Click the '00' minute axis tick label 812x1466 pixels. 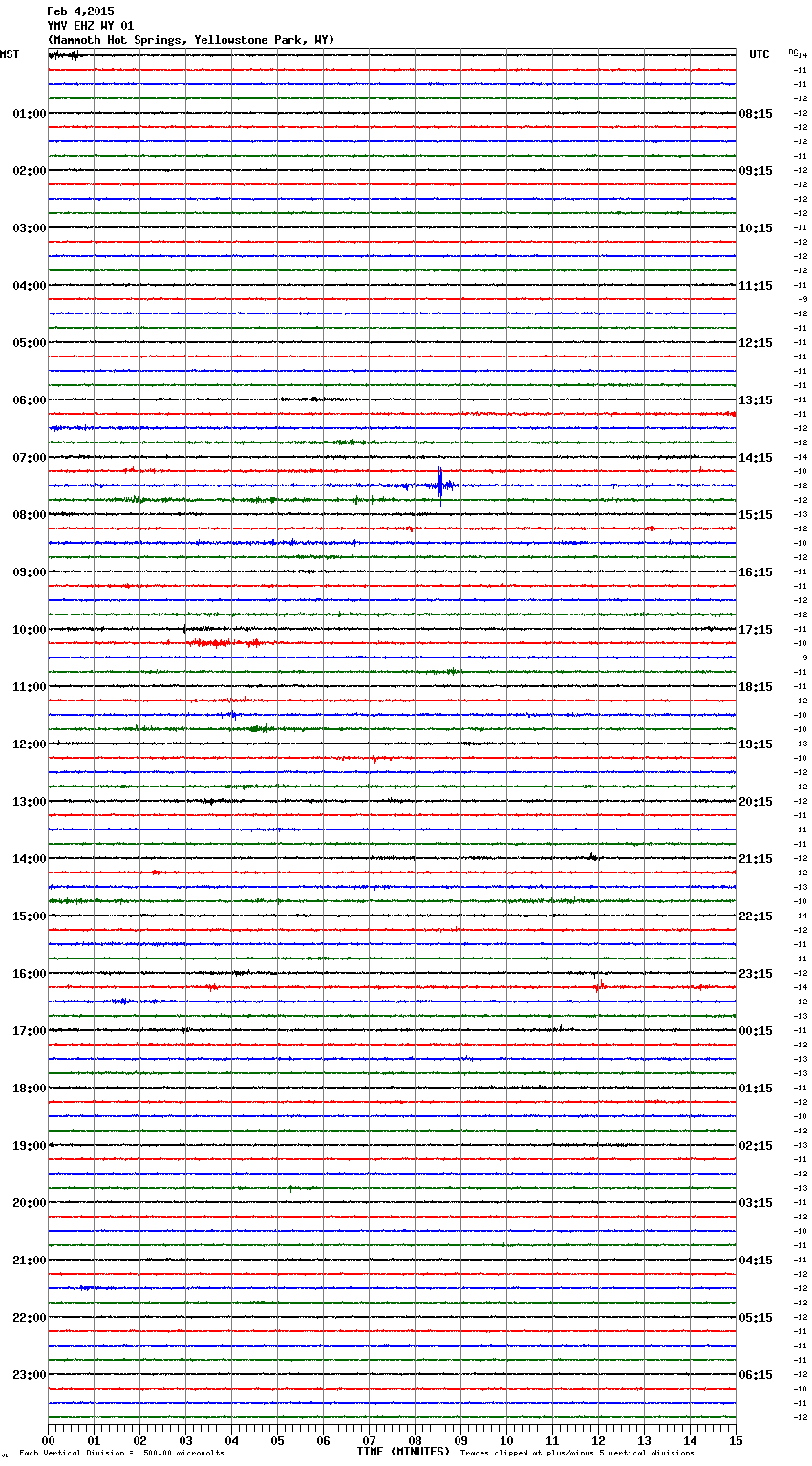(x=48, y=1440)
